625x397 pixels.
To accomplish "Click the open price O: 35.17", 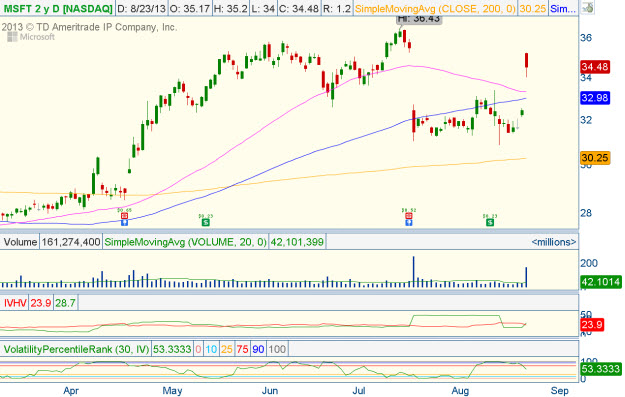I will (190, 8).
